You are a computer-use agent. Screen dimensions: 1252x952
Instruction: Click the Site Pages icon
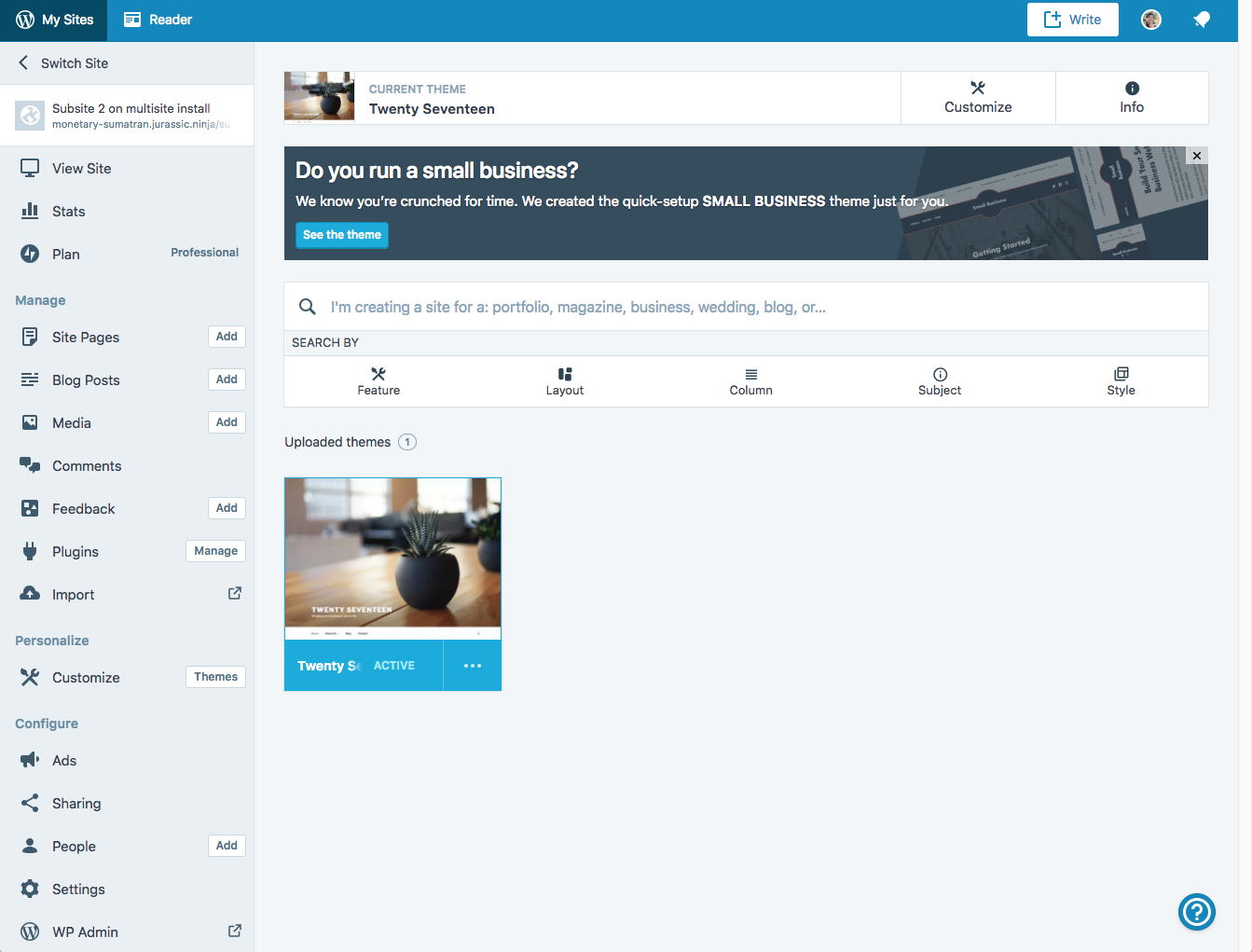click(x=30, y=337)
